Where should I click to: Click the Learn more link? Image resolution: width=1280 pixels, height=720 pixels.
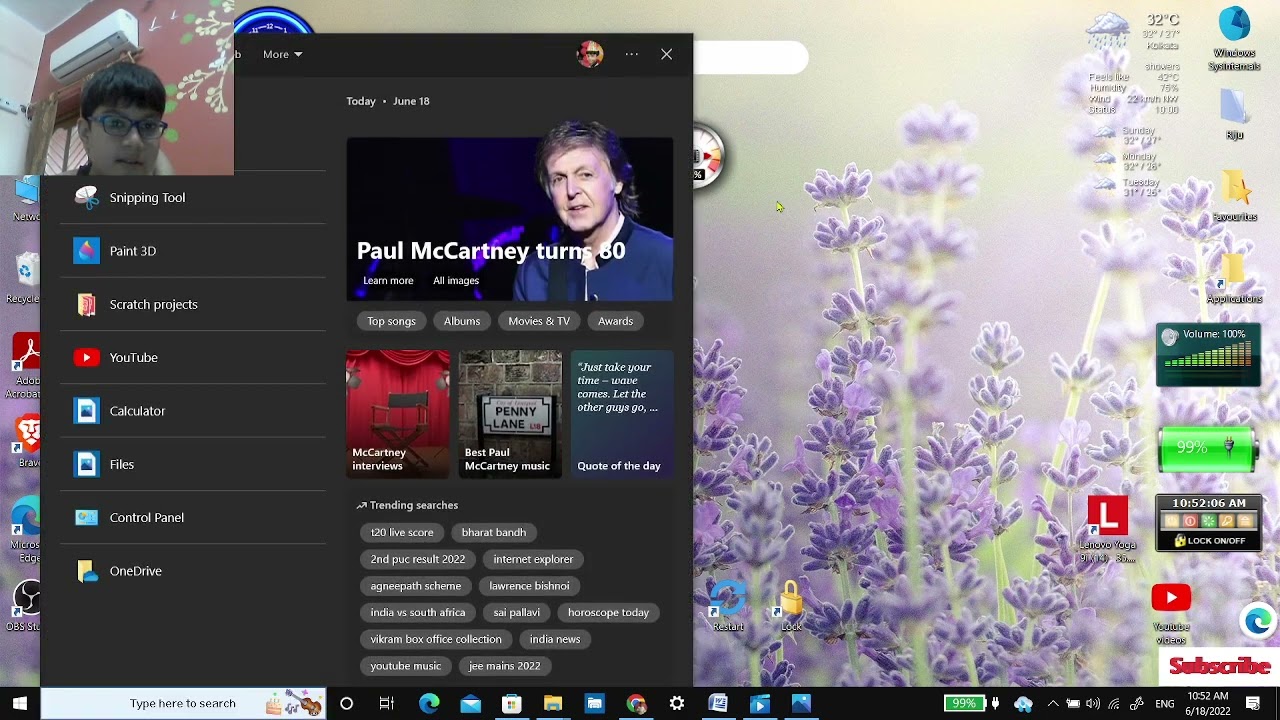pos(388,281)
